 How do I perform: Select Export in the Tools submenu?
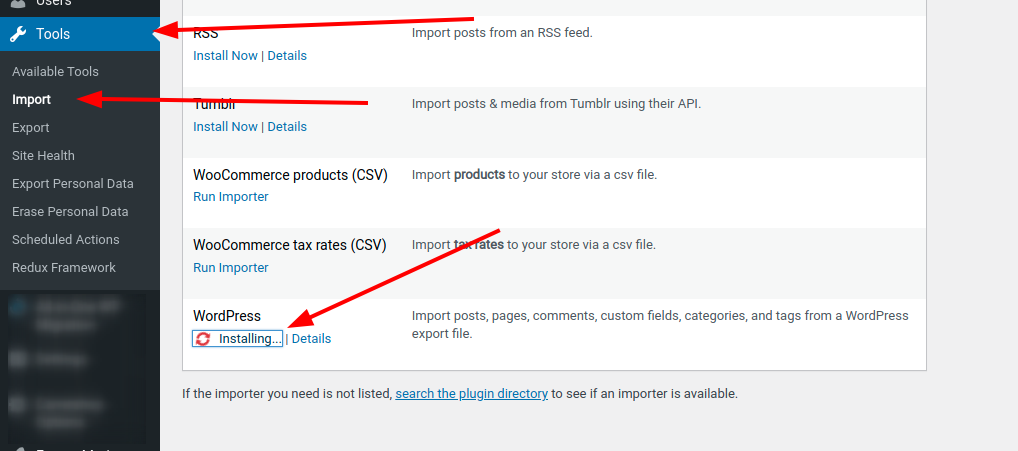click(x=31, y=127)
